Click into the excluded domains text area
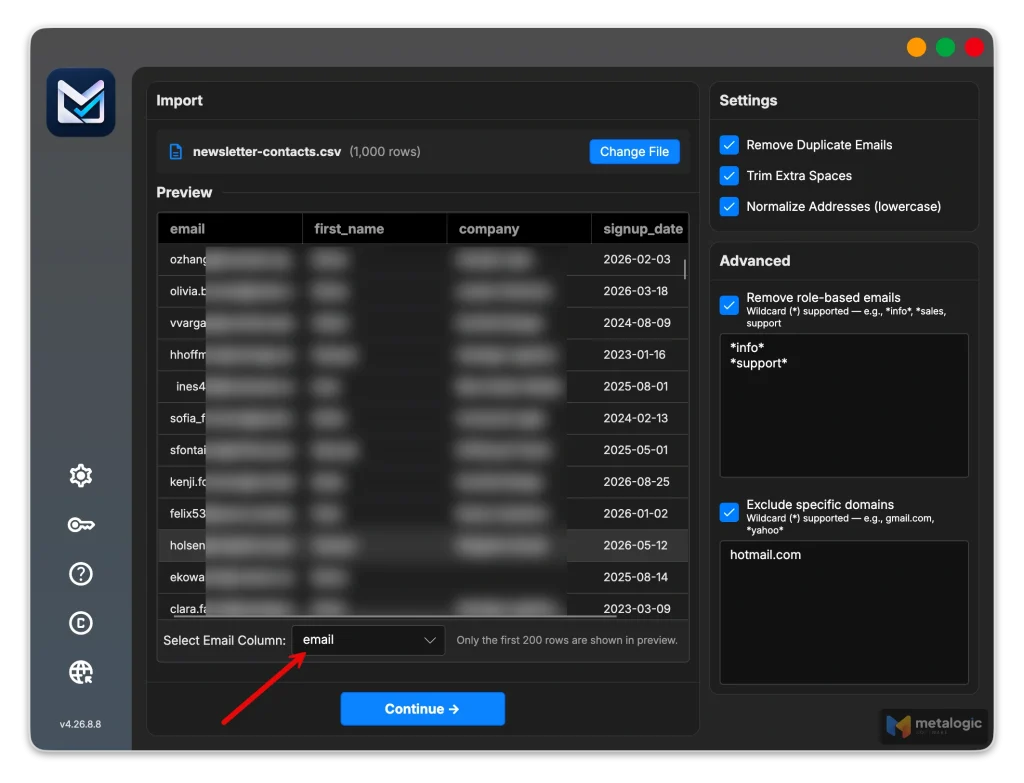This screenshot has height=783, width=1024. 844,613
